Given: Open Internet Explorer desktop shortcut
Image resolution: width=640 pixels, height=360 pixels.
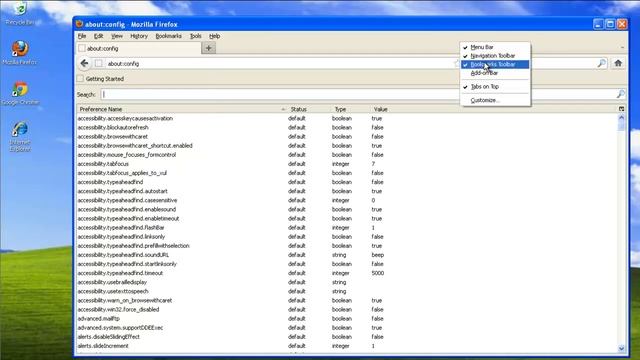Looking at the screenshot, I should pos(20,136).
